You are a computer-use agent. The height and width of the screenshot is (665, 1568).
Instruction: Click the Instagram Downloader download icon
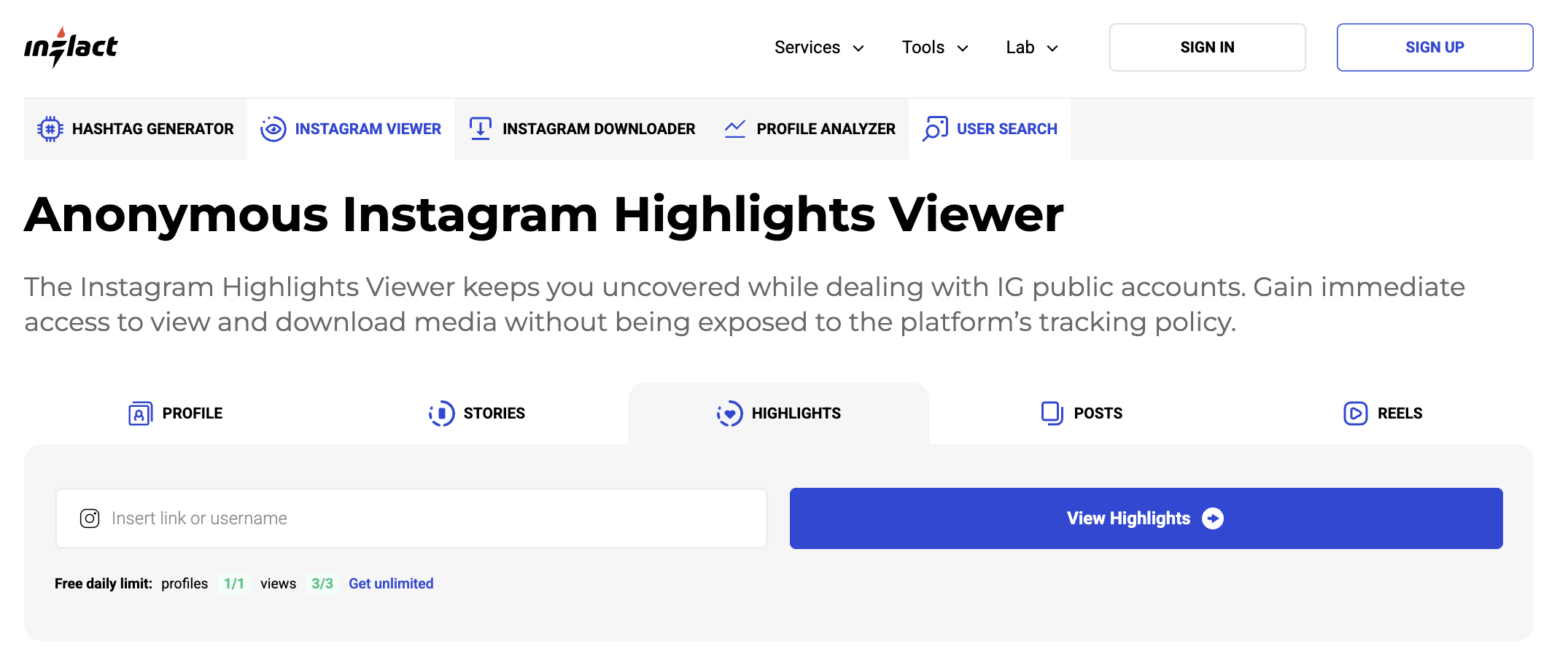point(480,129)
